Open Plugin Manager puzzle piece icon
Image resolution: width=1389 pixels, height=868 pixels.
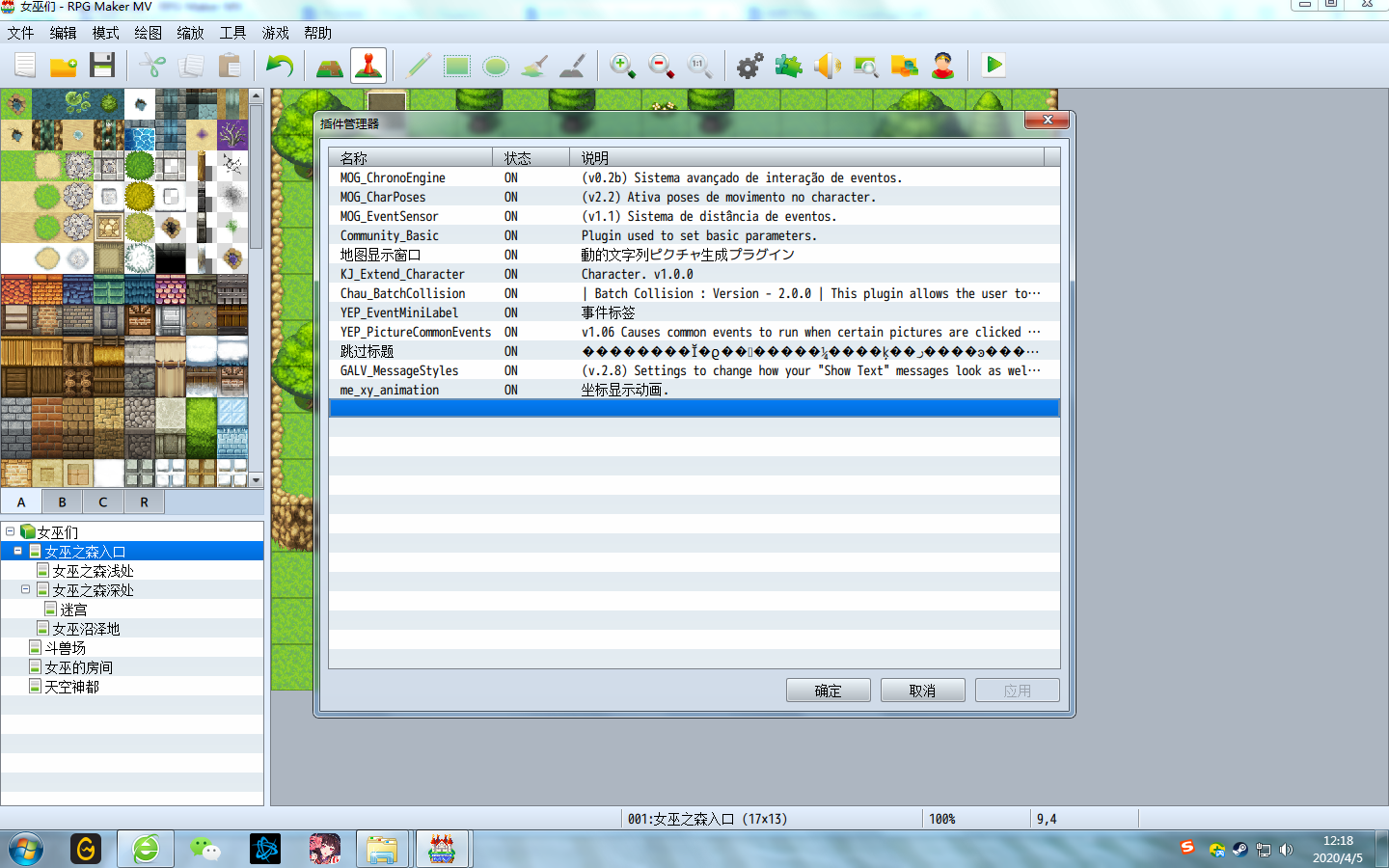pos(789,66)
